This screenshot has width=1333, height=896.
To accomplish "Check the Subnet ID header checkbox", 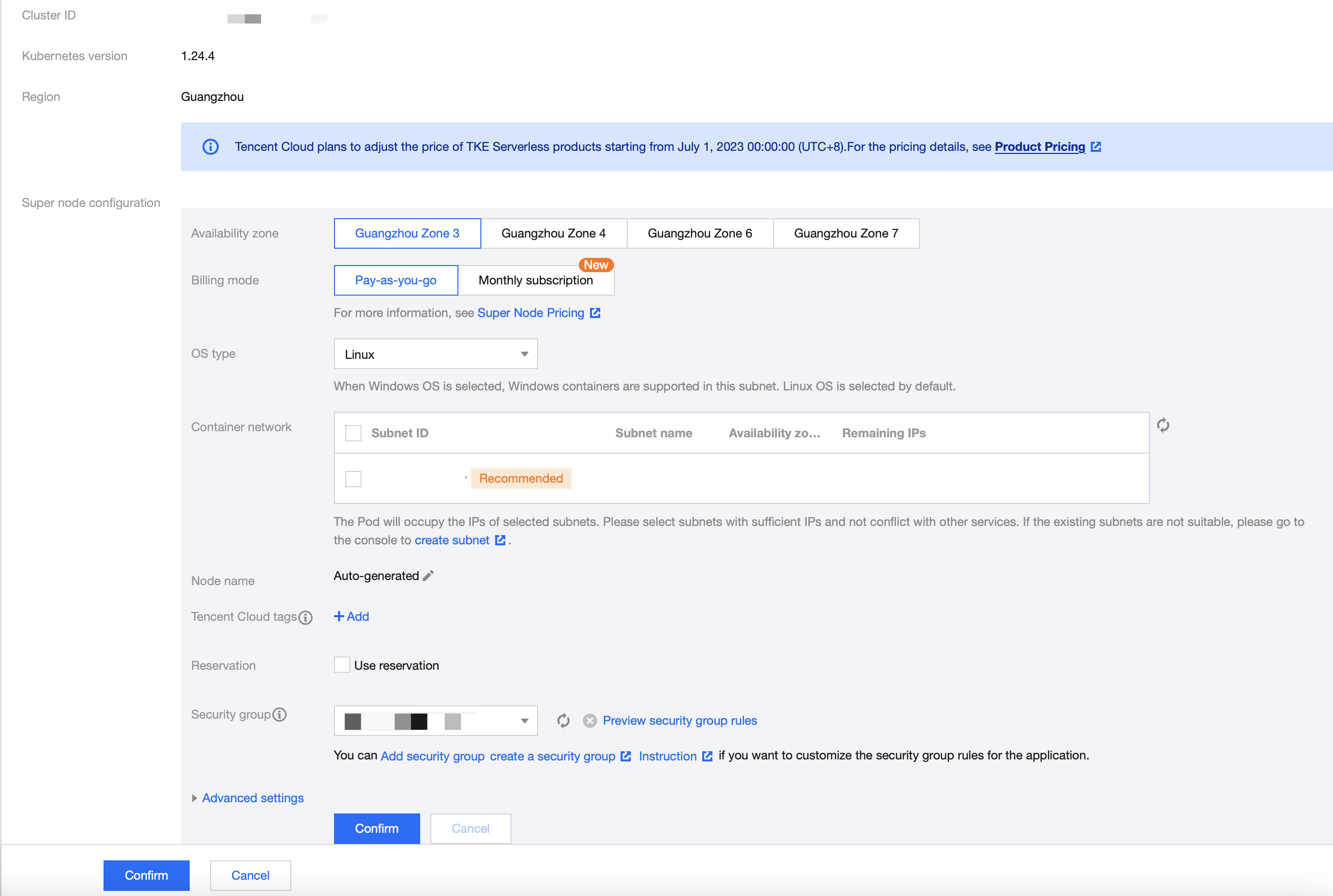I will click(353, 433).
